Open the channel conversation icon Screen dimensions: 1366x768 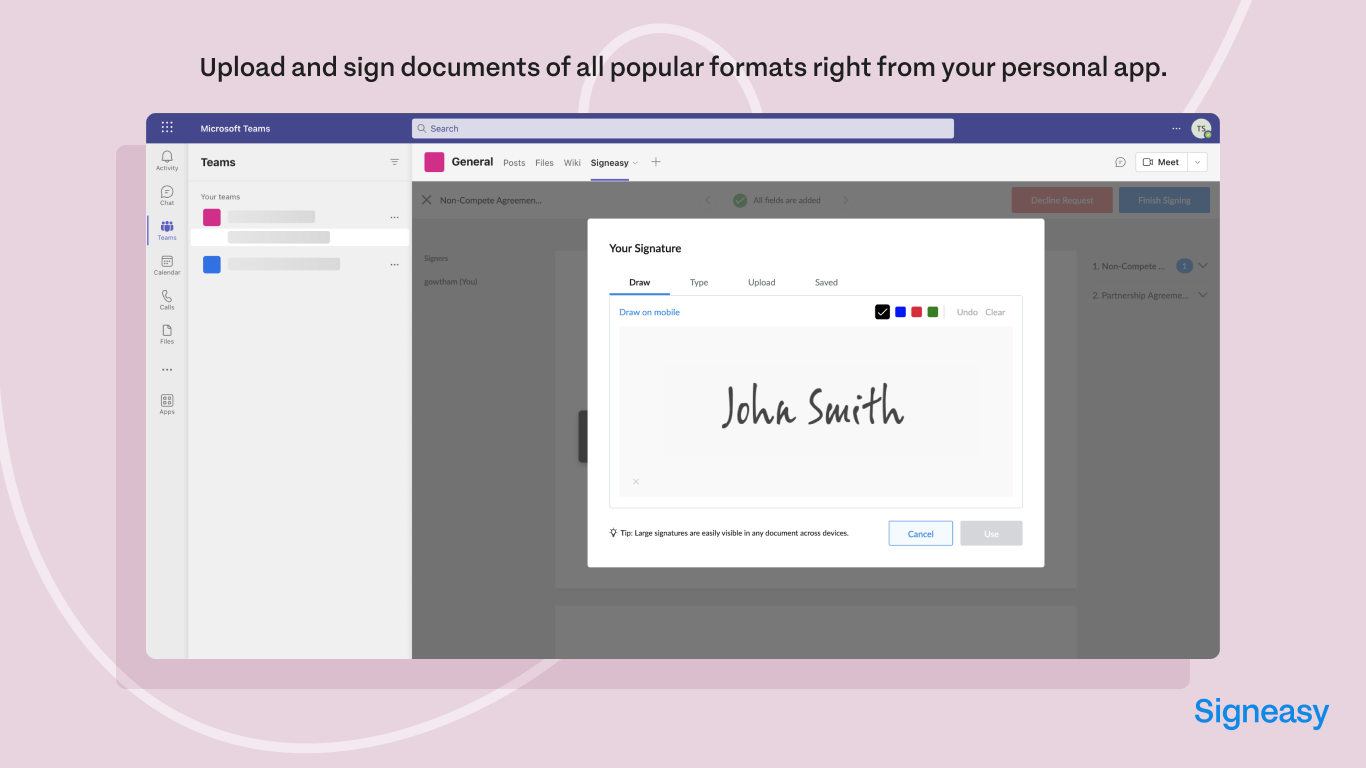1120,162
